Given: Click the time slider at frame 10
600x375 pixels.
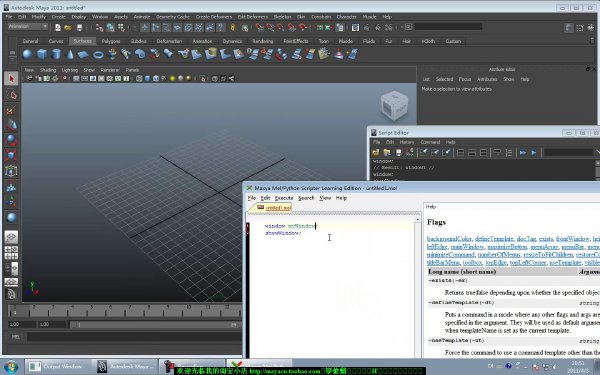Looking at the screenshot, I should 189,310.
